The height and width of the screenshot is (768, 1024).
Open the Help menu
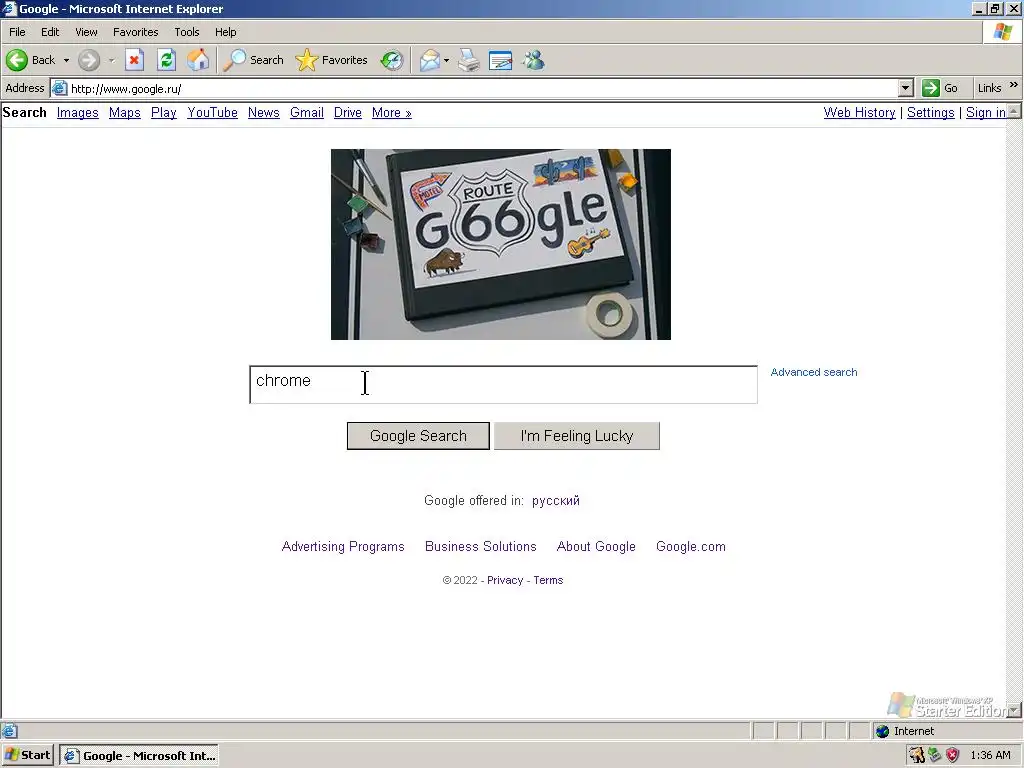point(225,32)
